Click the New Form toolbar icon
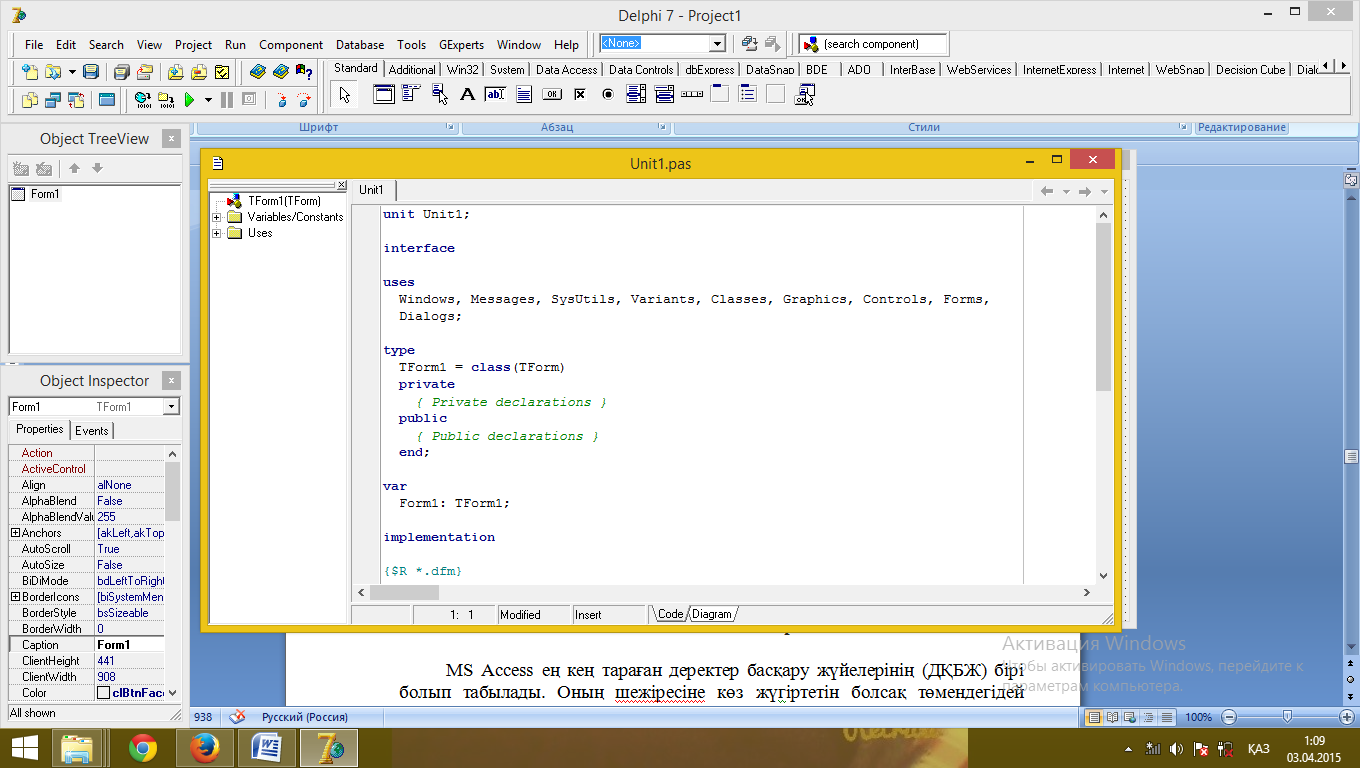 coord(107,99)
